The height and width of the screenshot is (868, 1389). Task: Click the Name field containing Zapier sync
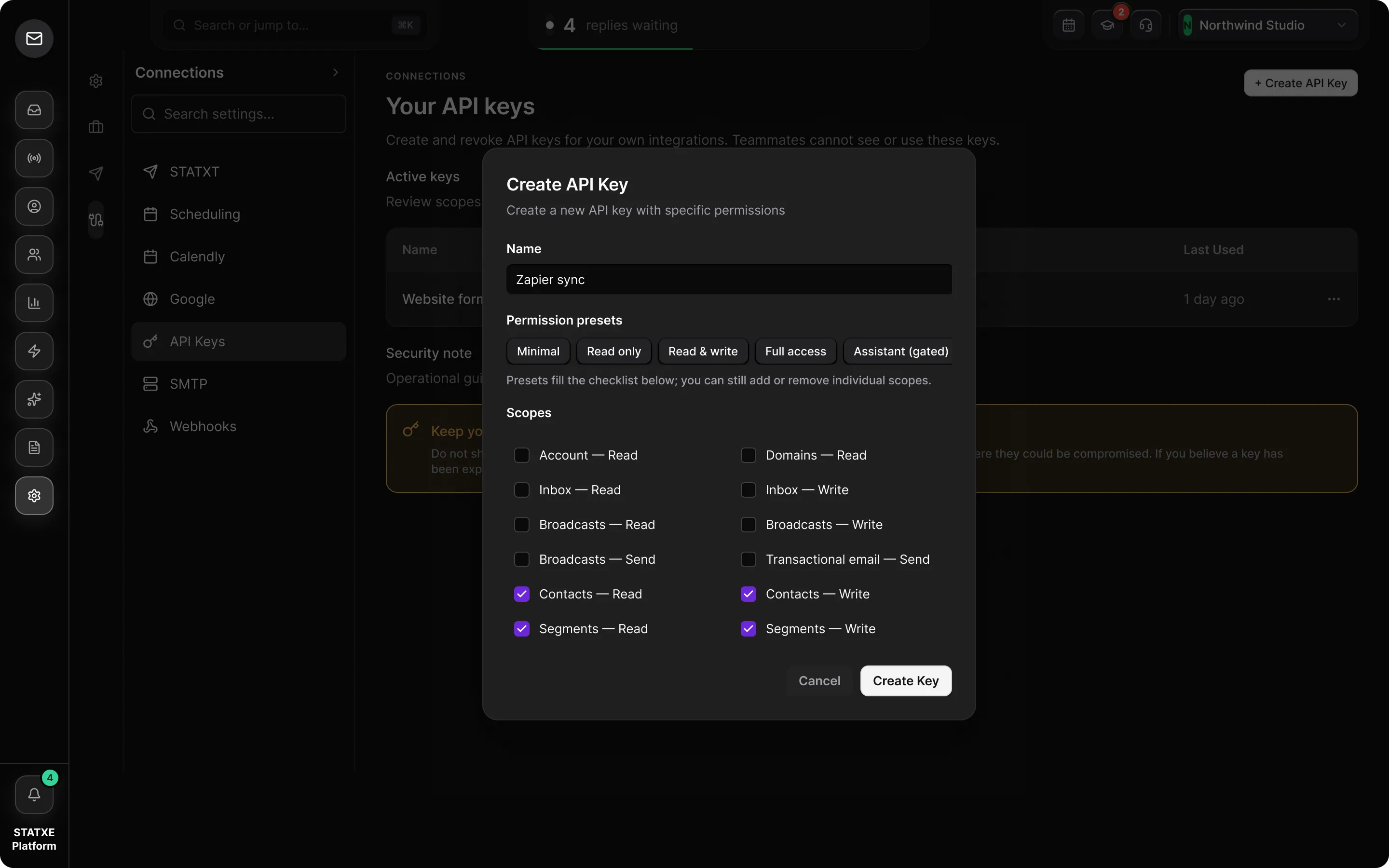(729, 280)
